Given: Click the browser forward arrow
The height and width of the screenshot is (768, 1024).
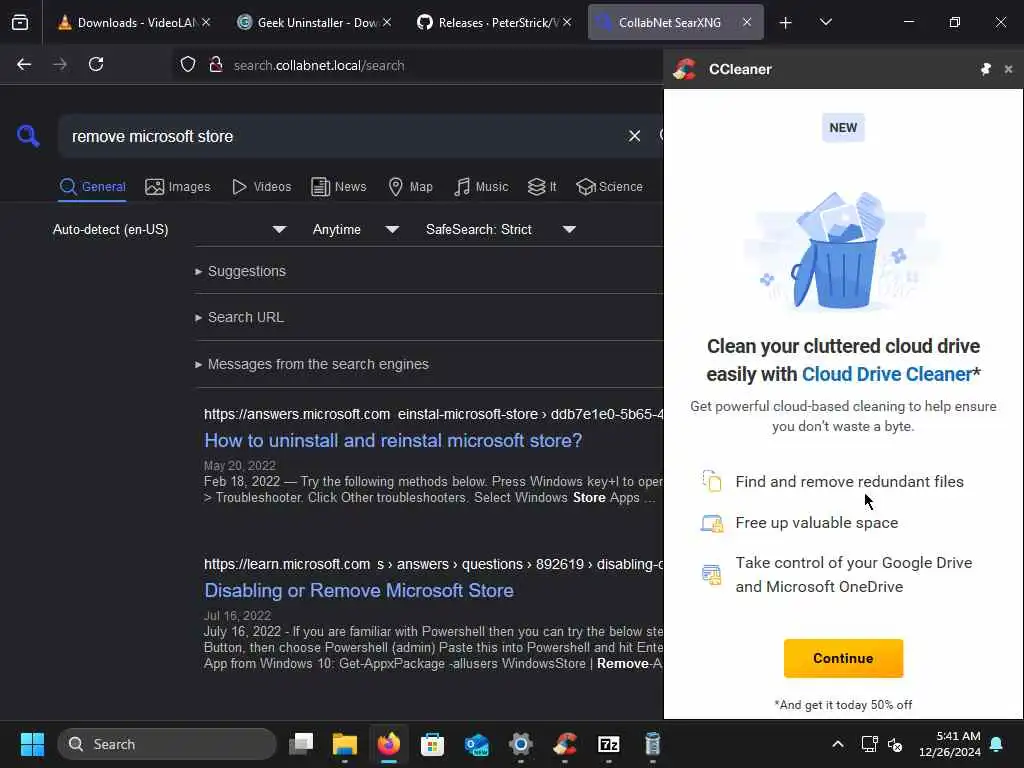Looking at the screenshot, I should pos(59,65).
